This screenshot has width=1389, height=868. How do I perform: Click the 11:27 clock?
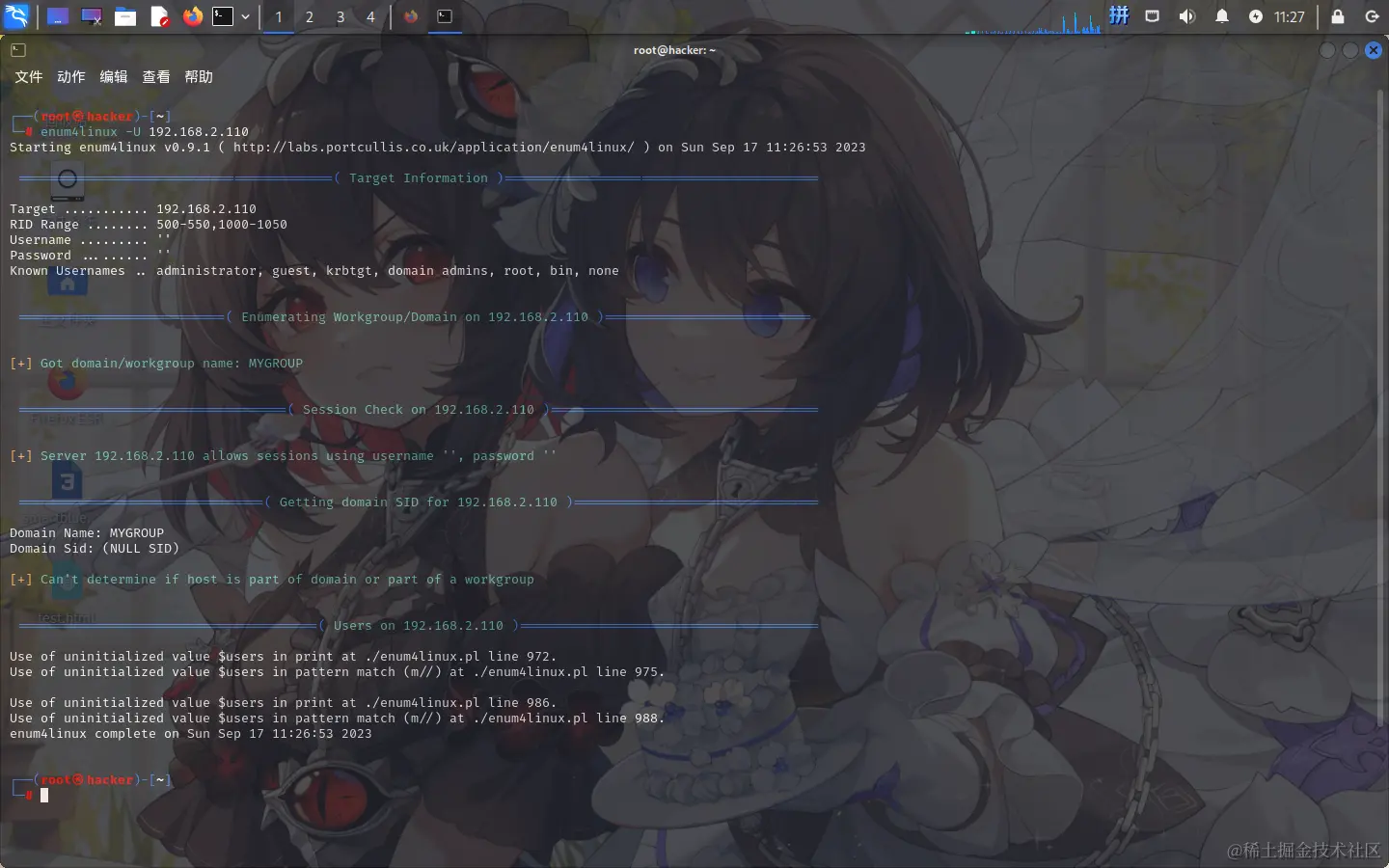[1289, 16]
